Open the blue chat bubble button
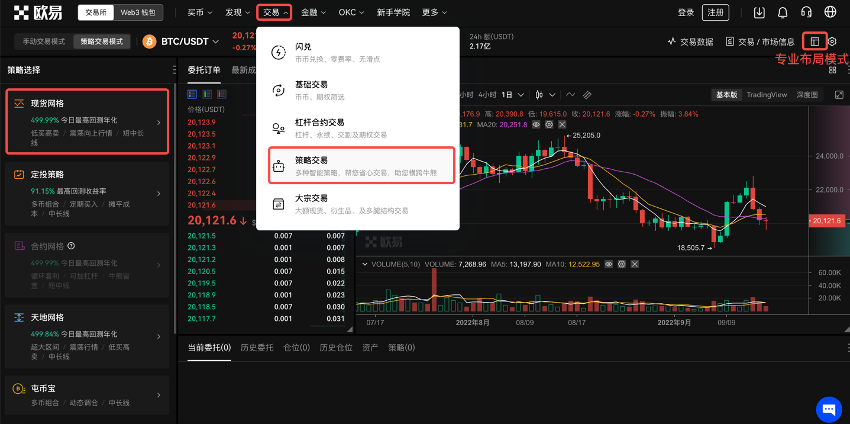 [828, 408]
